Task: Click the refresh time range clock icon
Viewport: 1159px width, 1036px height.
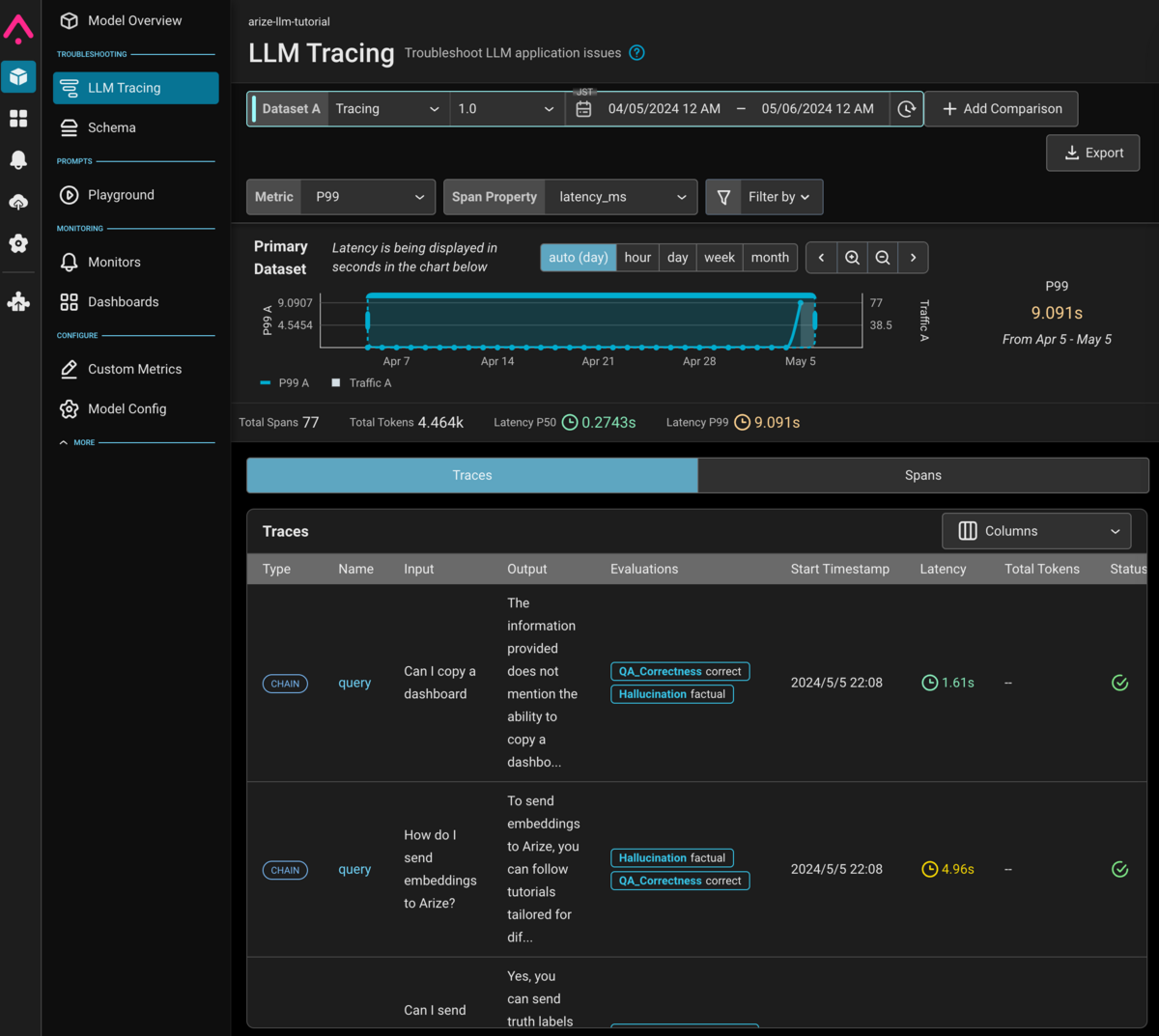Action: click(x=906, y=109)
